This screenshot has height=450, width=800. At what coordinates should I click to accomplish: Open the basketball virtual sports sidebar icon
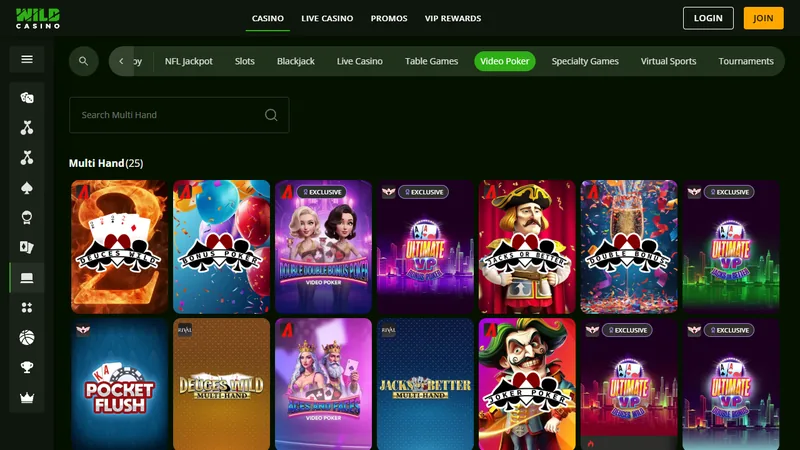27,337
